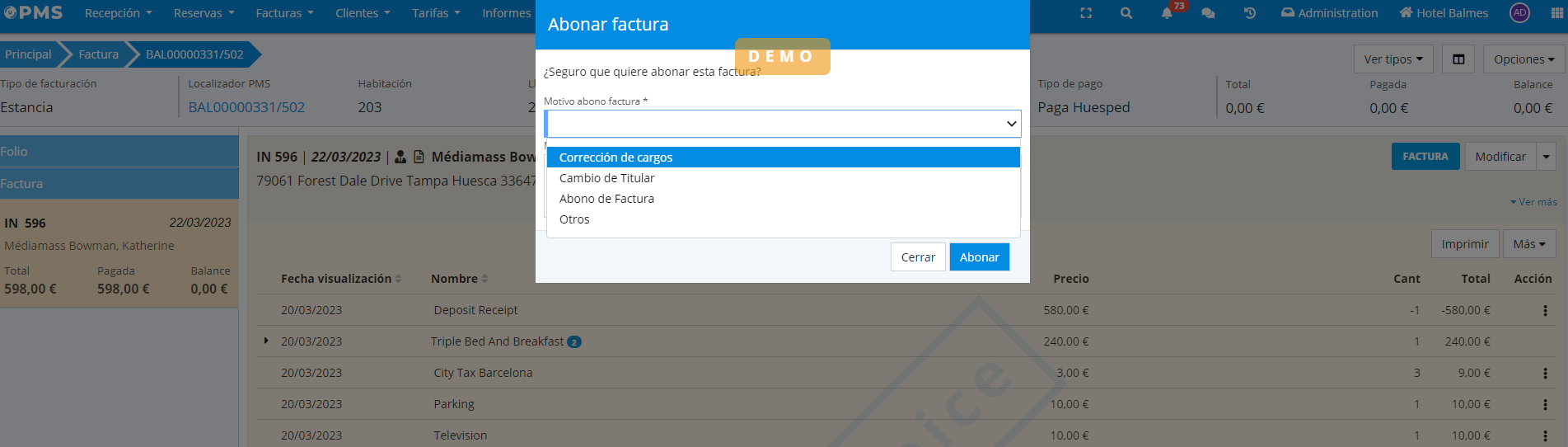This screenshot has height=447, width=1568.
Task: Click the fullscreen toggle icon
Action: [1086, 13]
